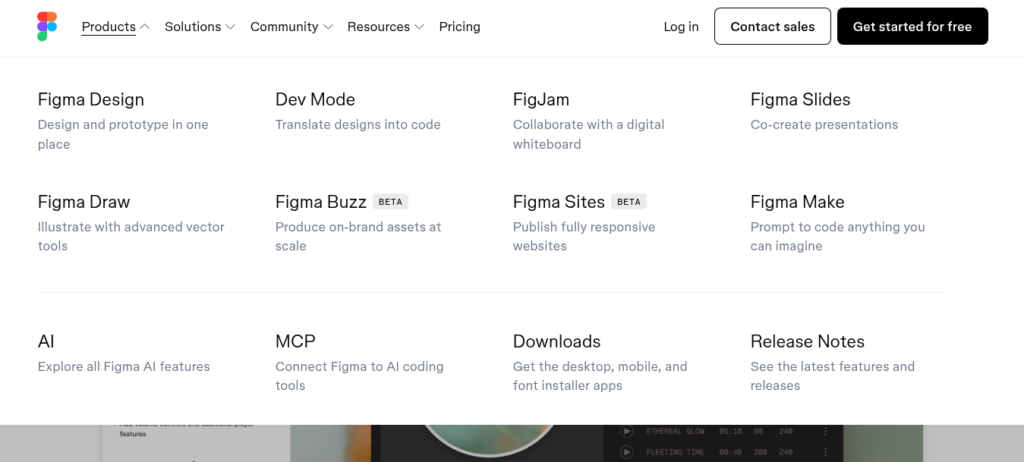This screenshot has width=1024, height=462.
Task: Open Dev Mode product page
Action: coord(315,99)
